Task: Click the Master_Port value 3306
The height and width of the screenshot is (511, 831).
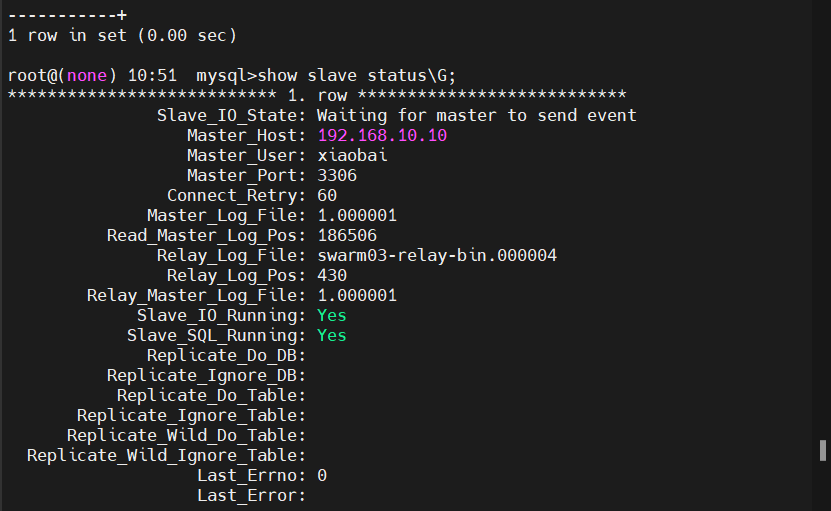Action: tap(337, 175)
